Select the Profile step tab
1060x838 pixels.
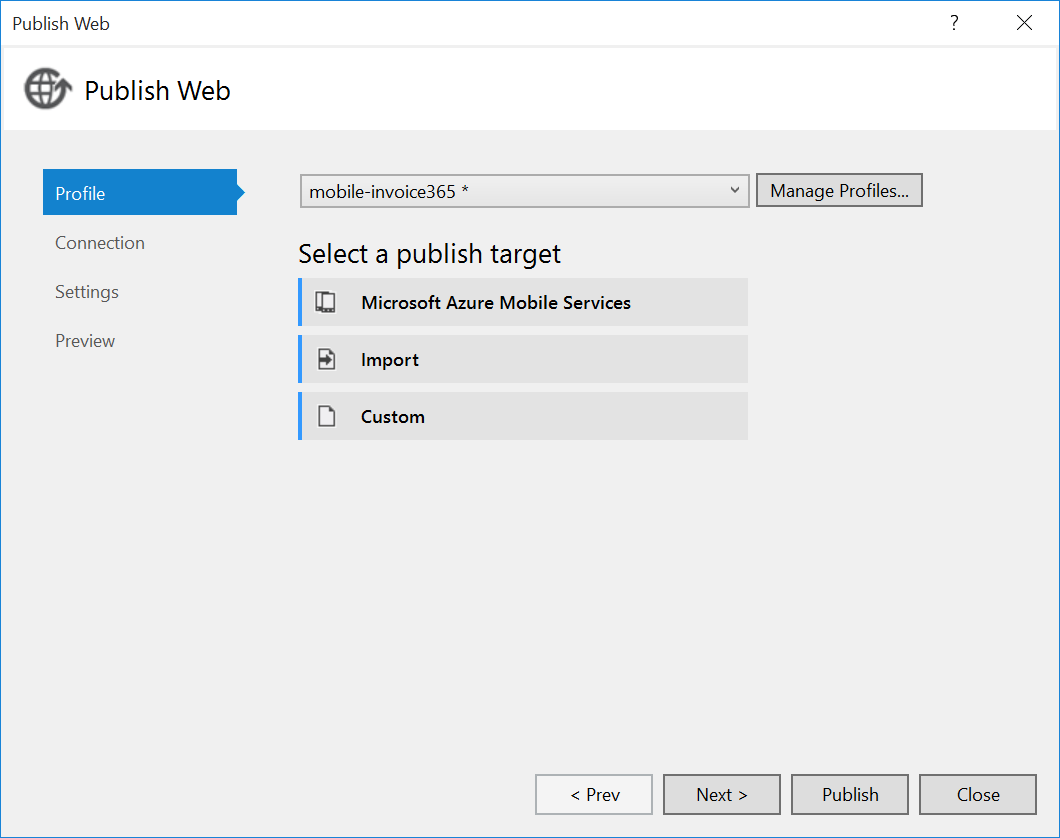coord(140,193)
